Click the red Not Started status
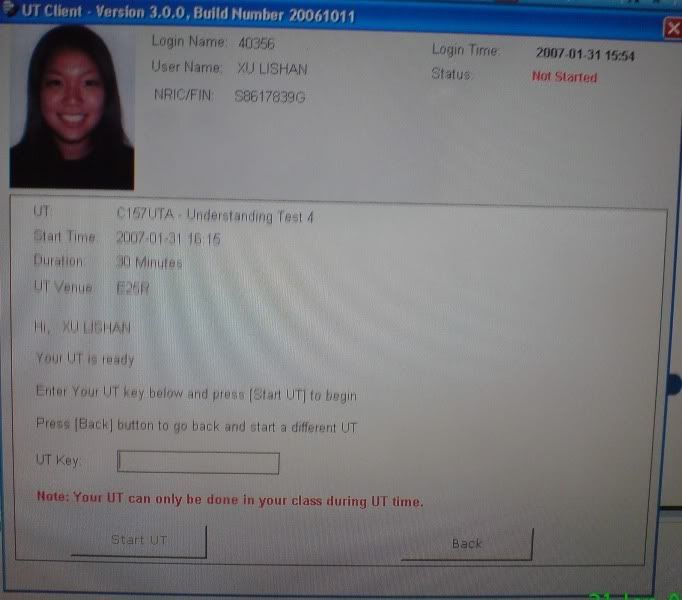 coord(565,77)
